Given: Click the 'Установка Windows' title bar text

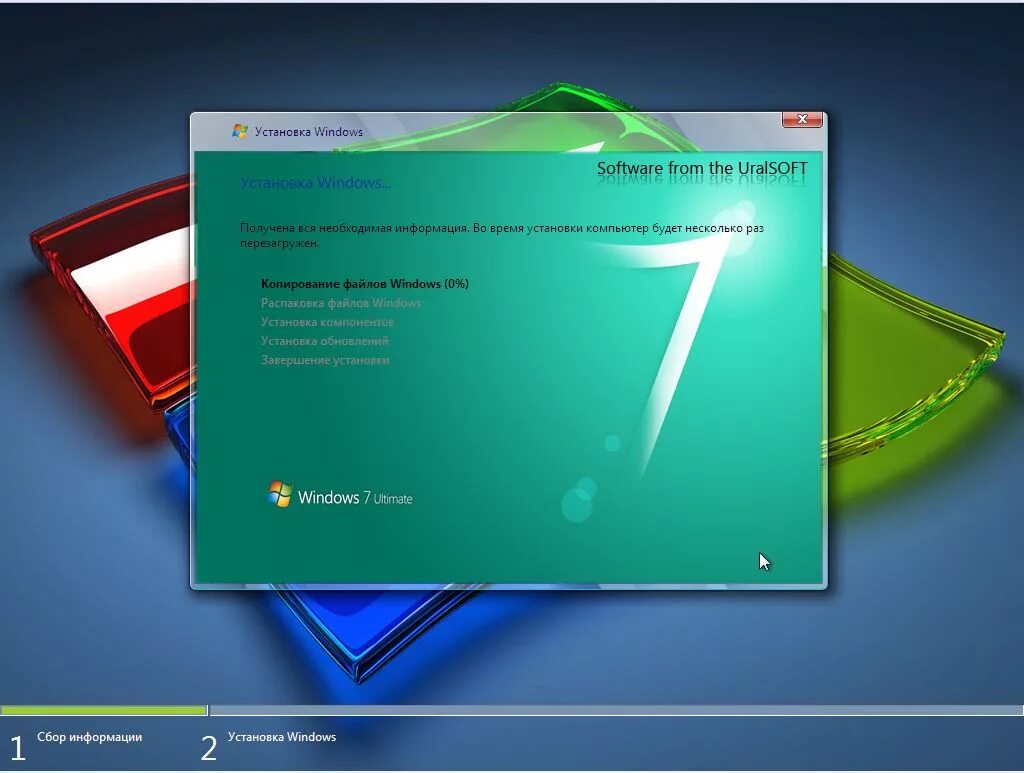Looking at the screenshot, I should click(x=309, y=132).
